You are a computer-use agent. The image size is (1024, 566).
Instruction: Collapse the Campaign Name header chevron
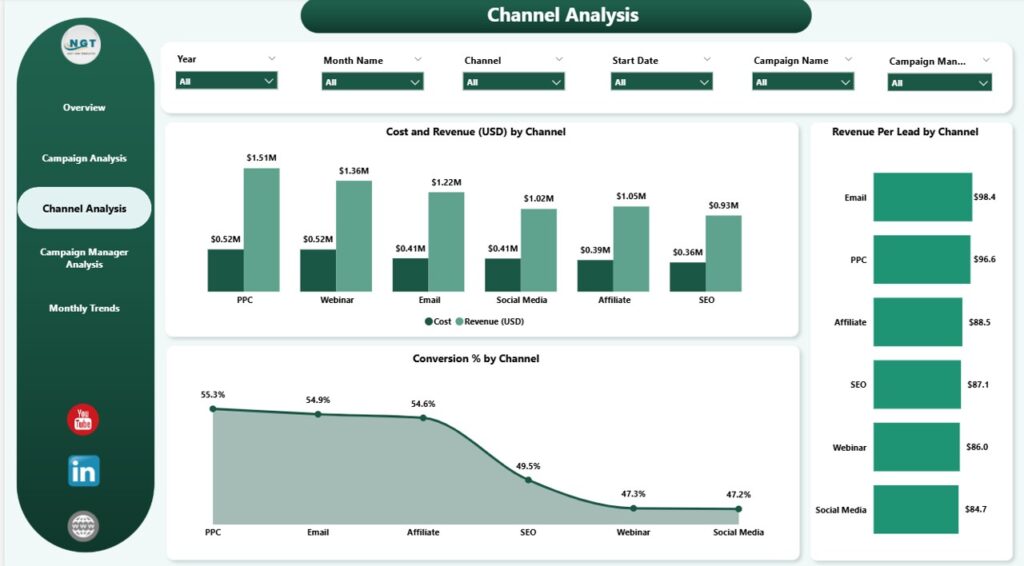click(x=848, y=59)
